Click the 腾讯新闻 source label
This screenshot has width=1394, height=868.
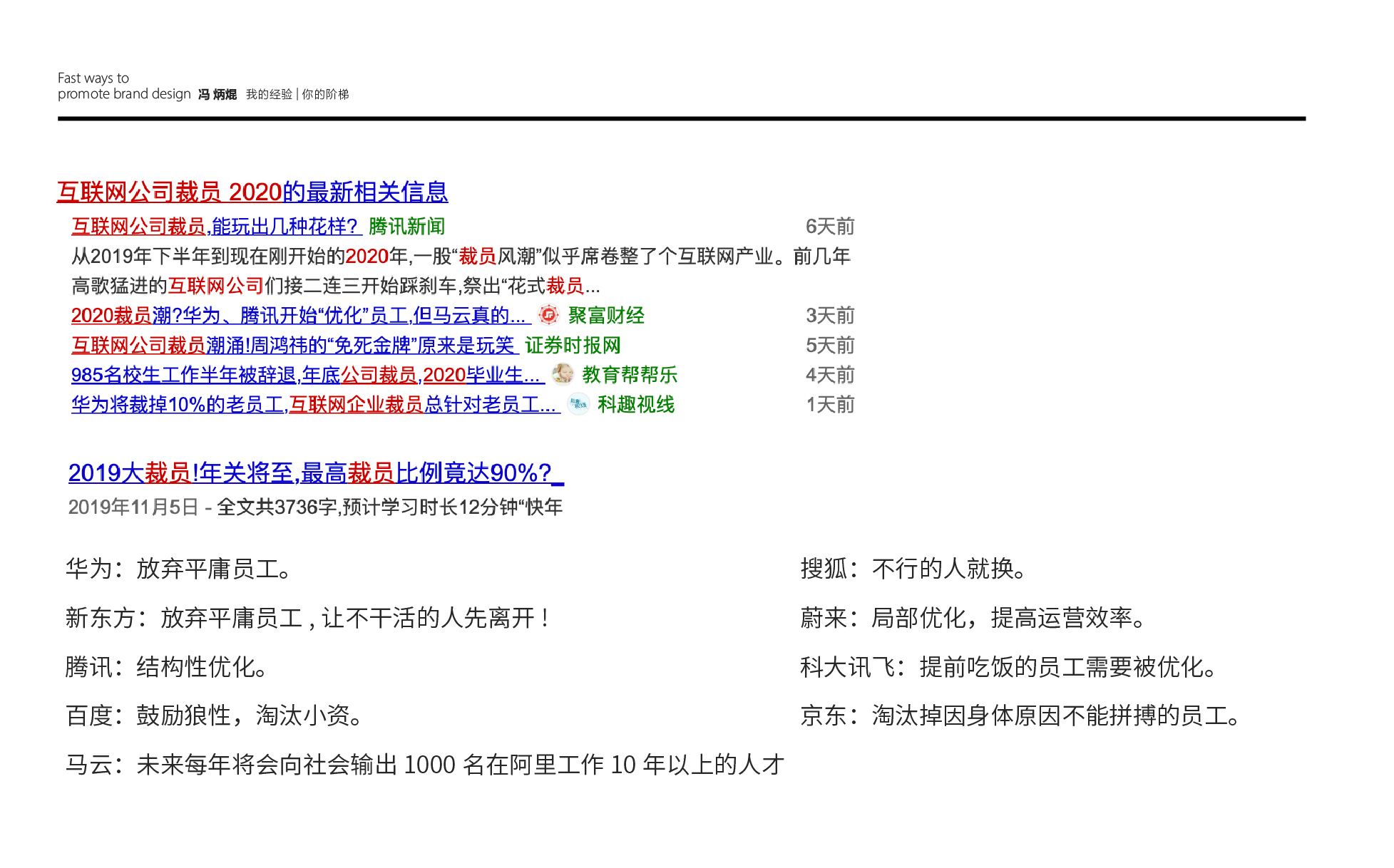pos(407,227)
